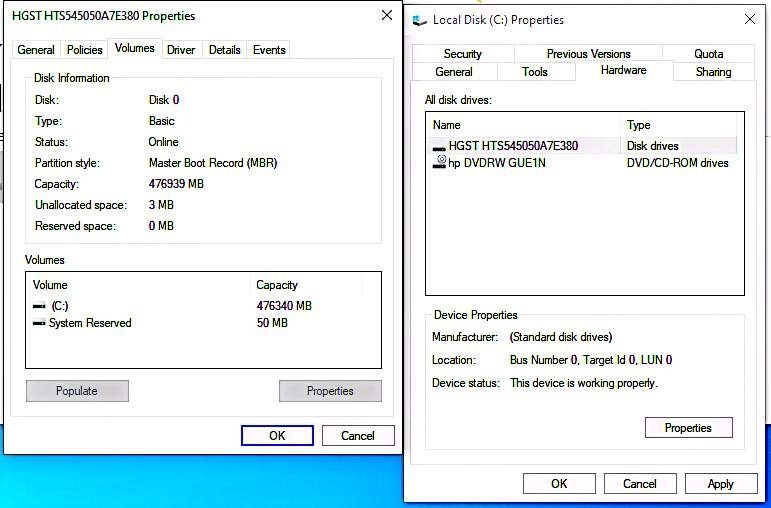Image resolution: width=771 pixels, height=508 pixels.
Task: Open the Policies tab
Action: point(85,50)
